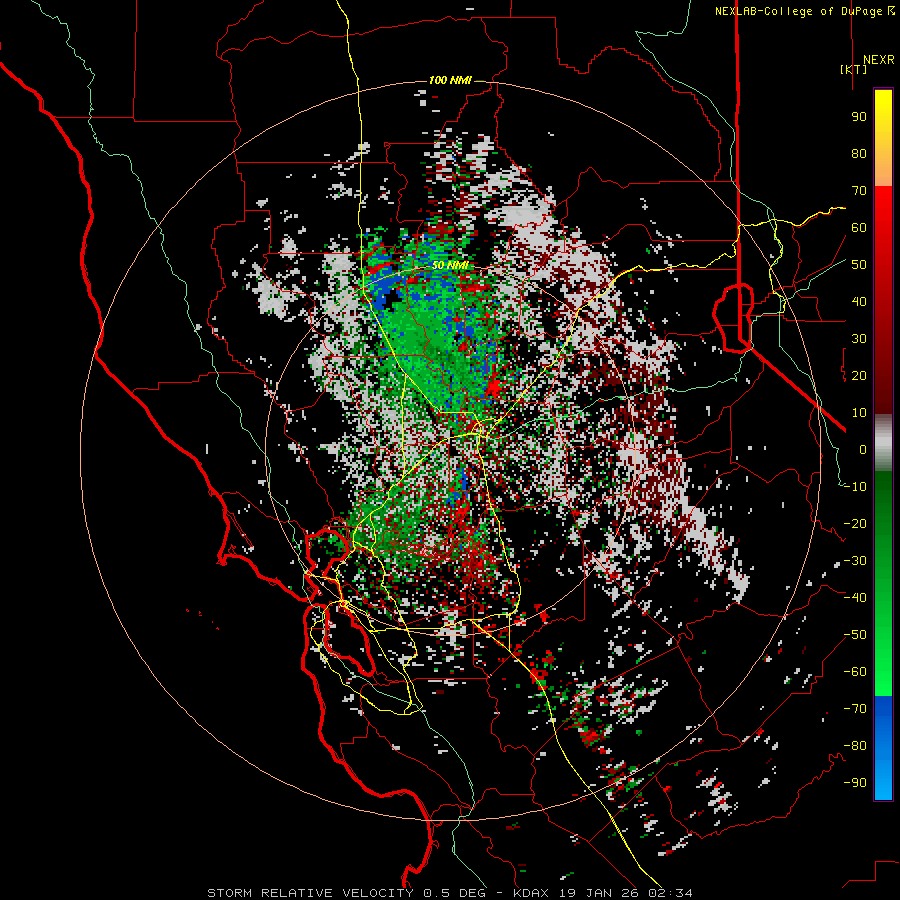
Task: Click the 02:34 timestamp in caption
Action: [670, 893]
